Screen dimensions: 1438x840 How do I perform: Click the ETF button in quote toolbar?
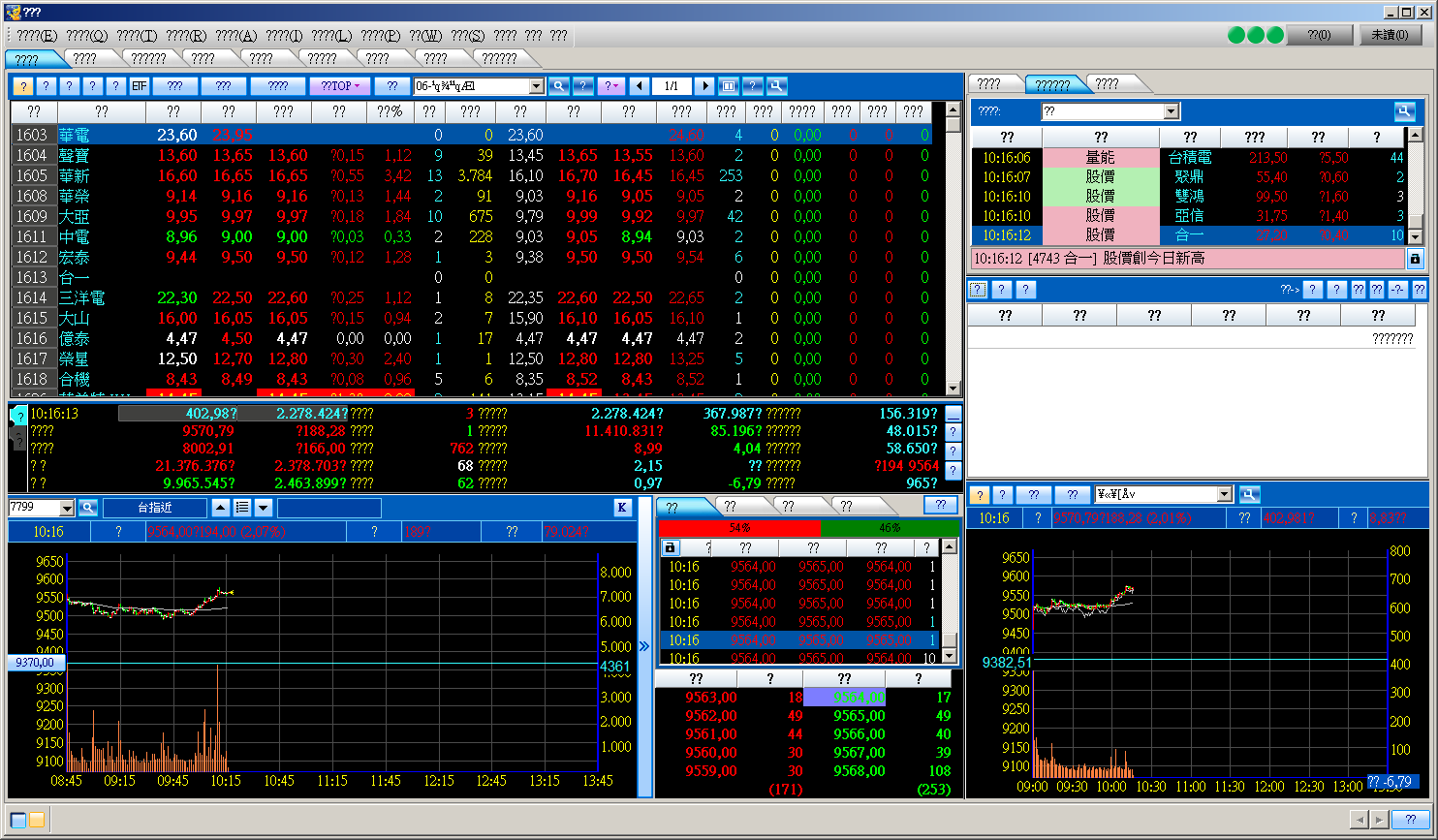pyautogui.click(x=140, y=86)
